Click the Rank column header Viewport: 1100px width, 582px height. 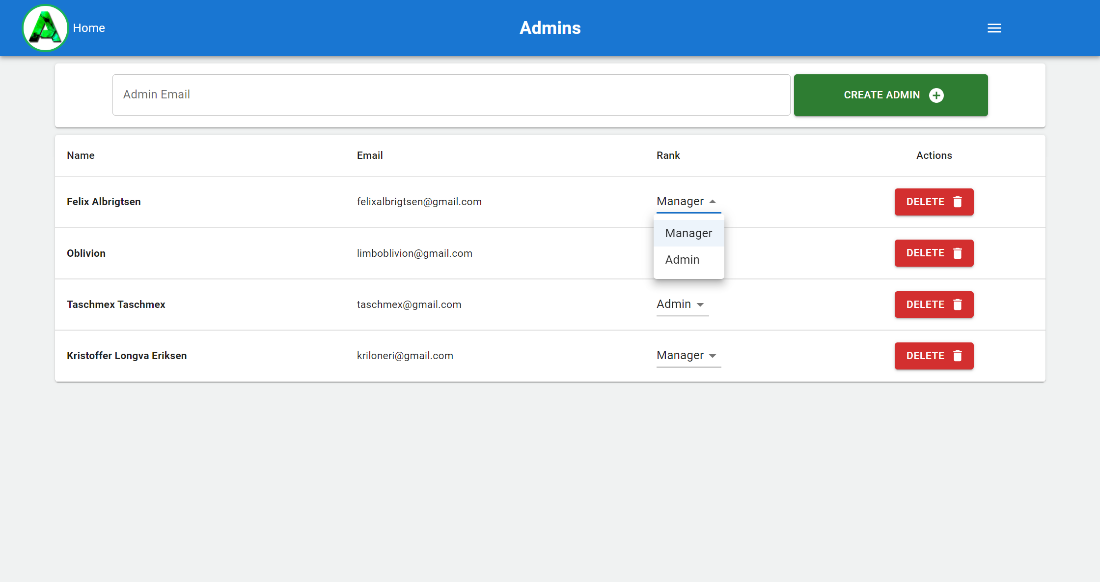pyautogui.click(x=668, y=156)
